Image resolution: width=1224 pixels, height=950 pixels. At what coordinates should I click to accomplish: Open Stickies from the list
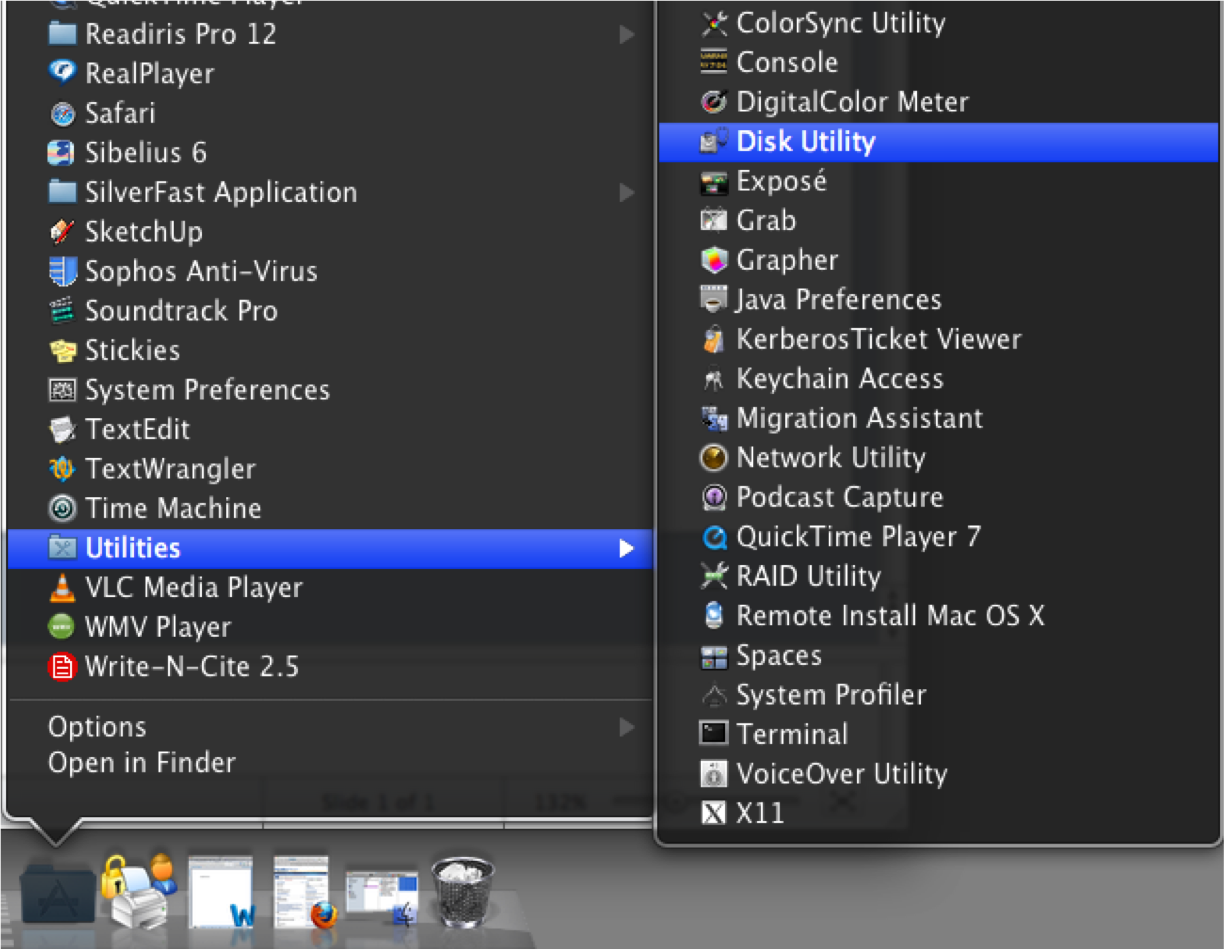click(133, 351)
